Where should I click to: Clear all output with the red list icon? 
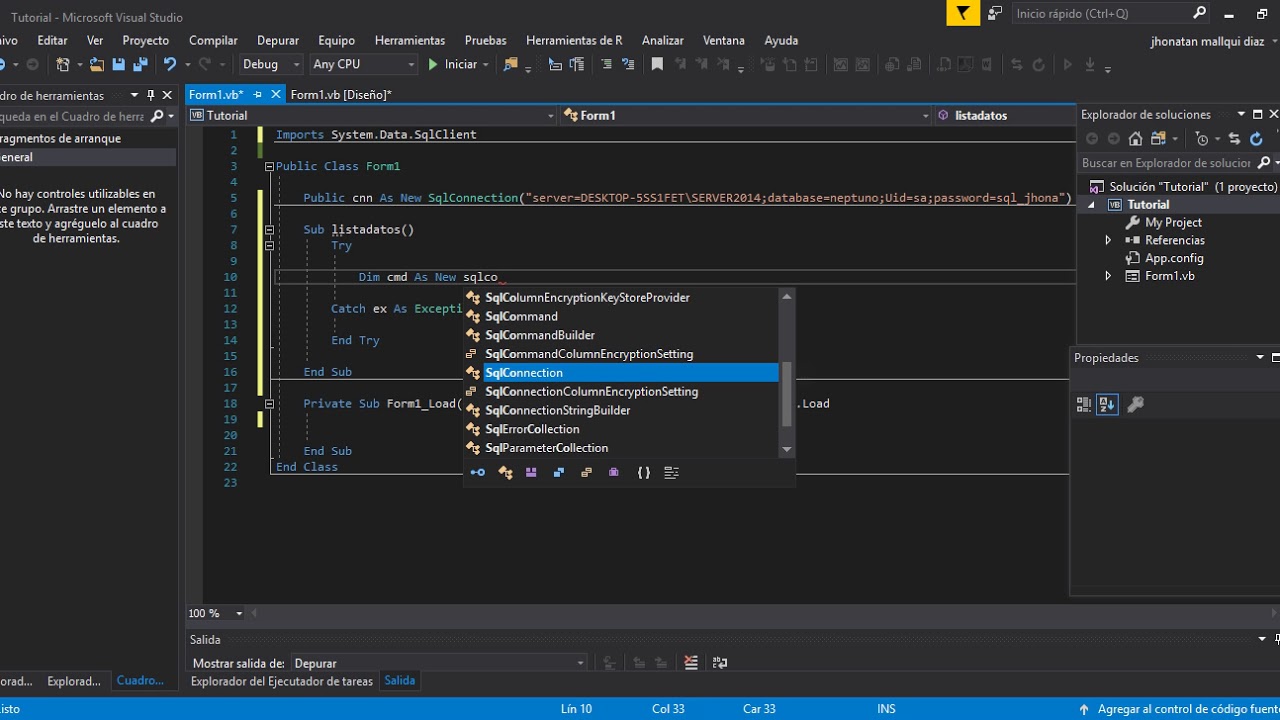click(x=691, y=662)
